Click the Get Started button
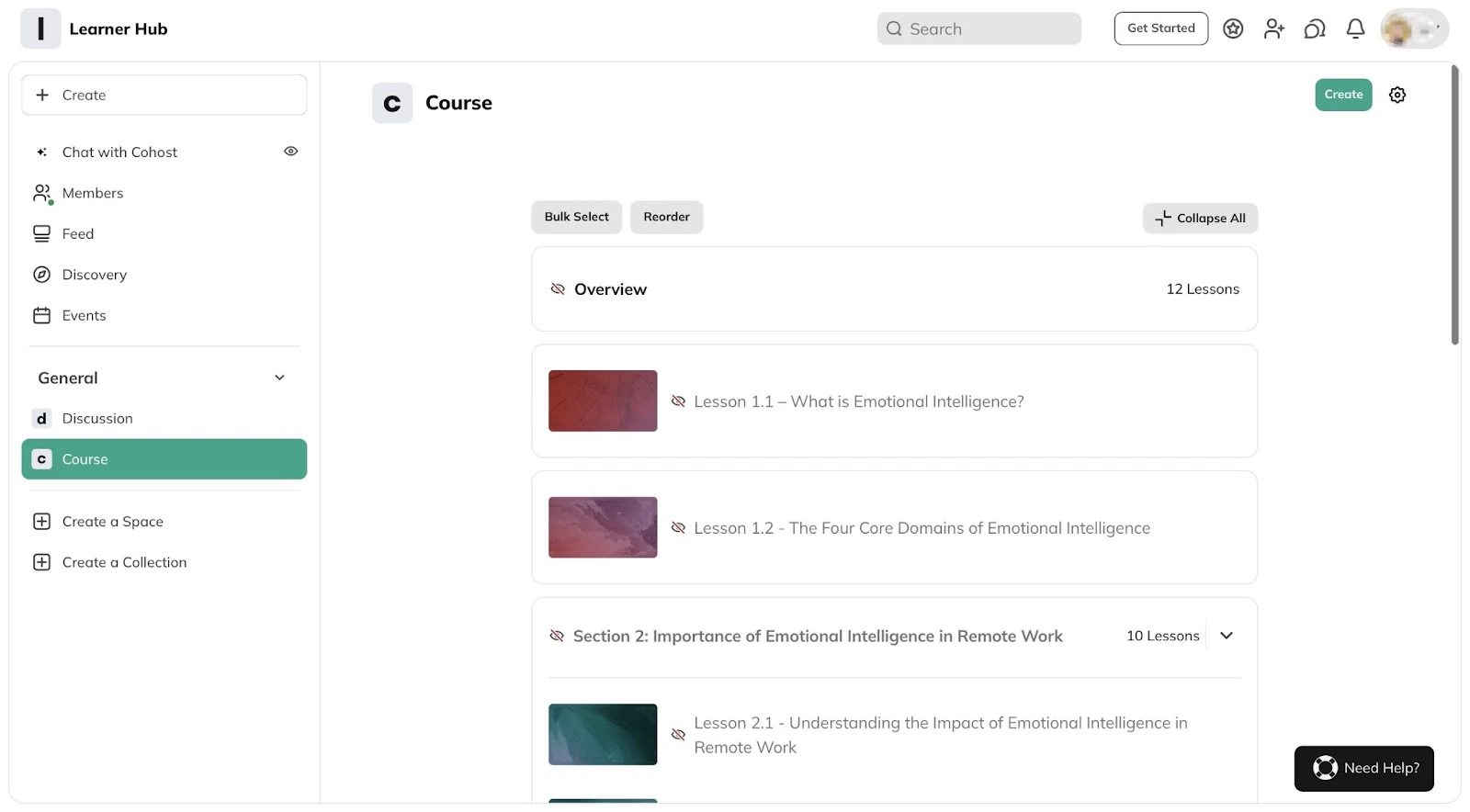 [1161, 28]
